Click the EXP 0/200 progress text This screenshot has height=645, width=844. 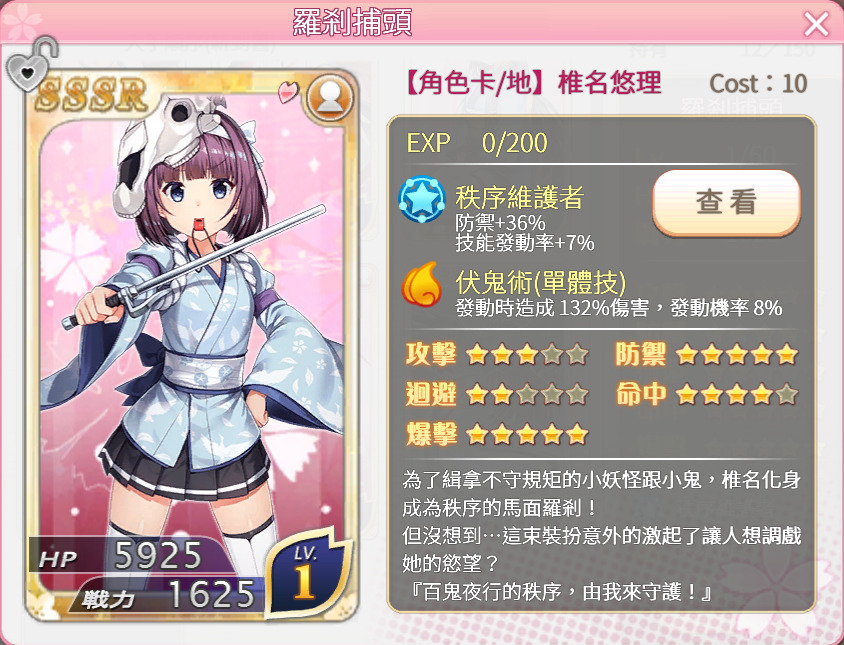(477, 143)
